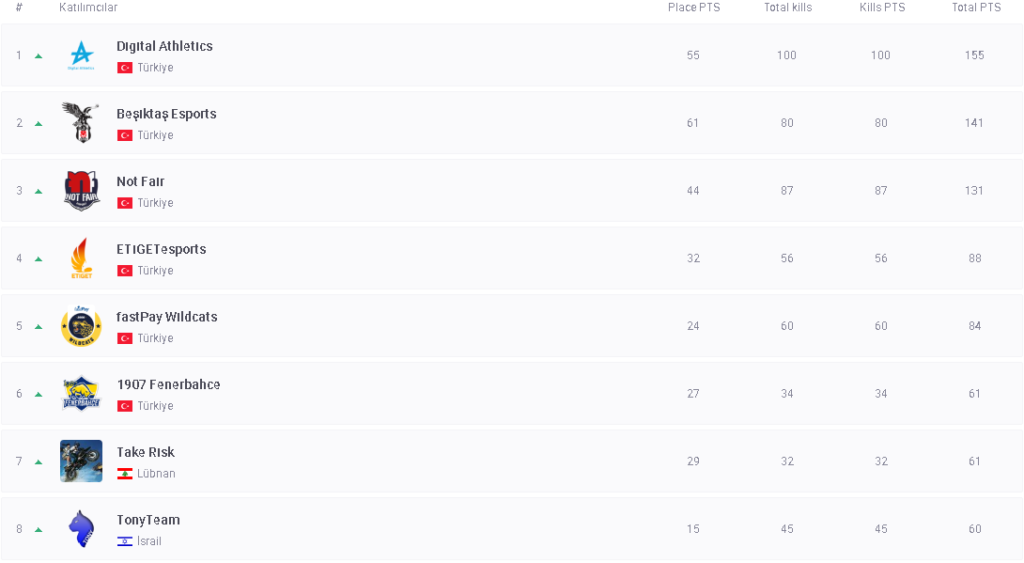Click the 1907 Fenerbahce team logo
This screenshot has width=1024, height=563.
(81, 393)
